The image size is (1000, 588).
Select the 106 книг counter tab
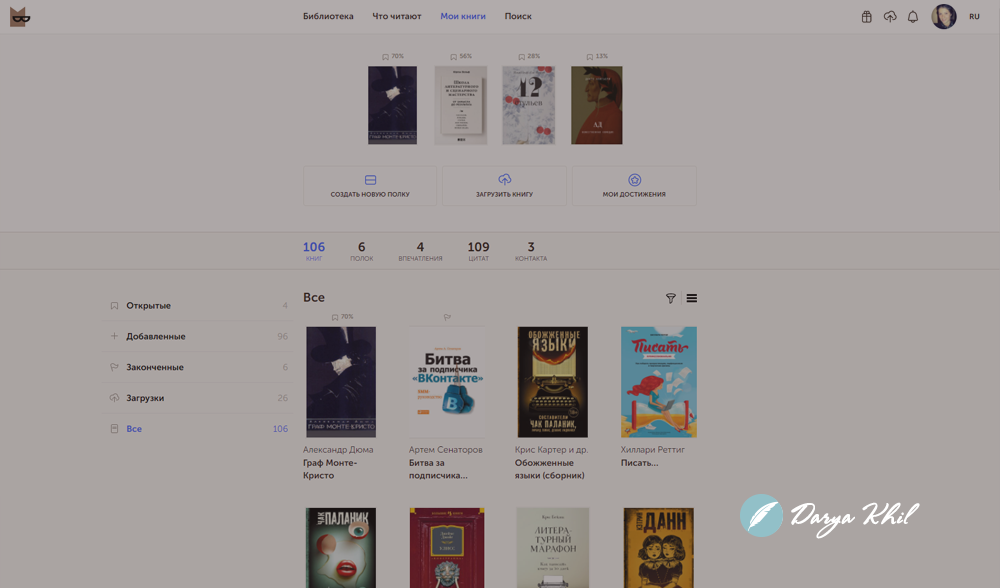pos(314,251)
